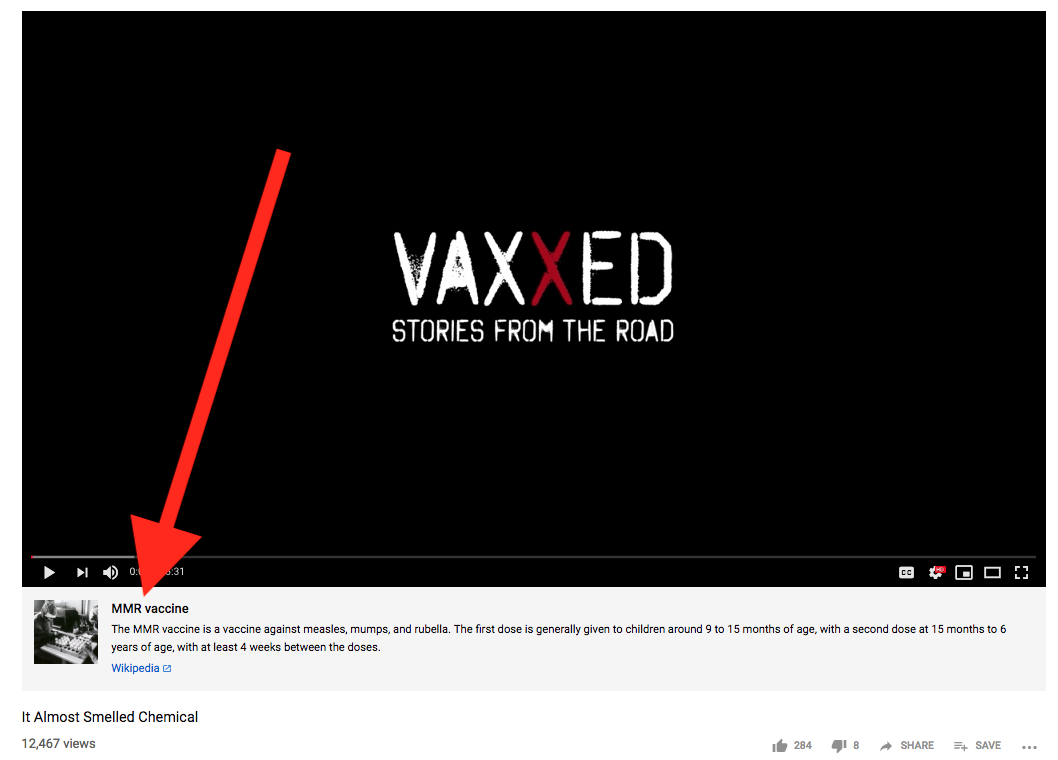Play the Vaxxed video
Image resolution: width=1058 pixels, height=760 pixels.
pyautogui.click(x=49, y=572)
